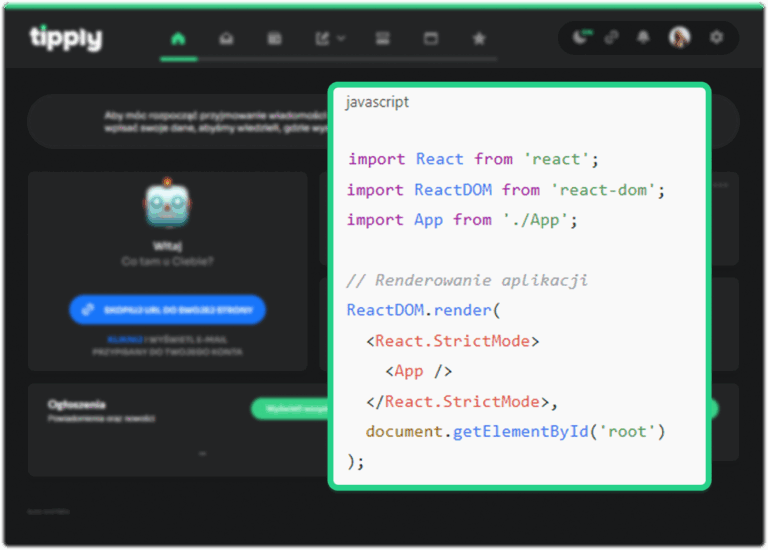Open the stacked rows icon in navigation

point(383,38)
